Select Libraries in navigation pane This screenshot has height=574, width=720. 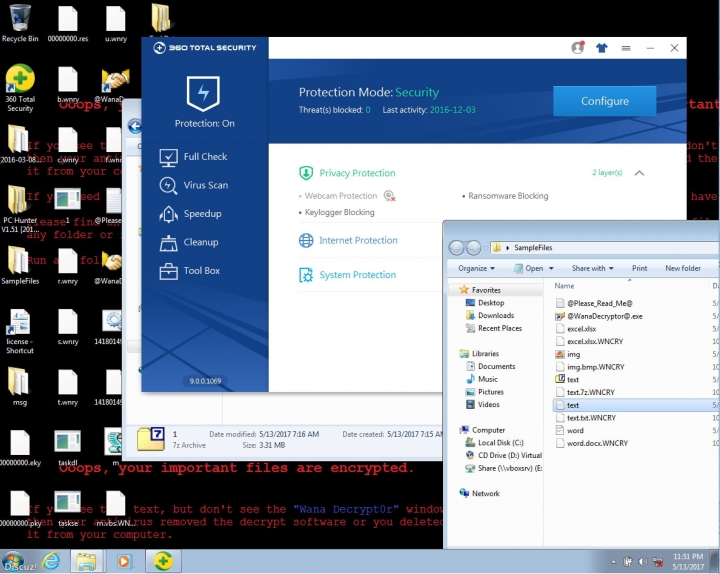[x=485, y=354]
